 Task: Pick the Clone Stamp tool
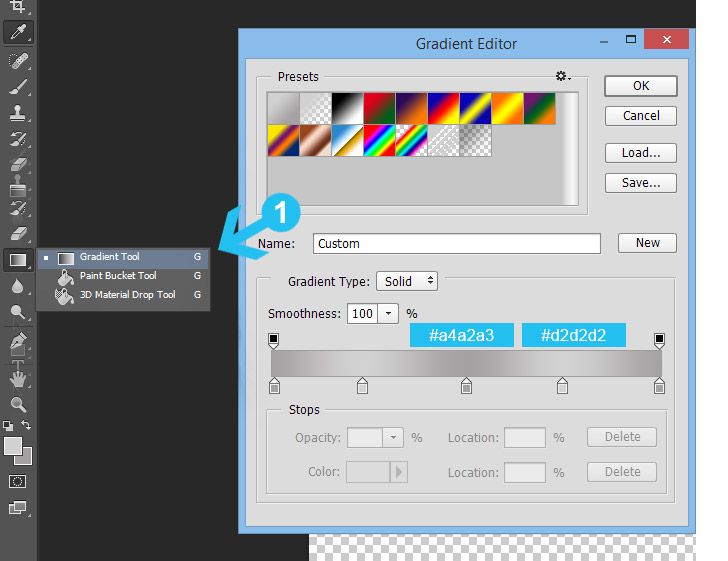[18, 112]
